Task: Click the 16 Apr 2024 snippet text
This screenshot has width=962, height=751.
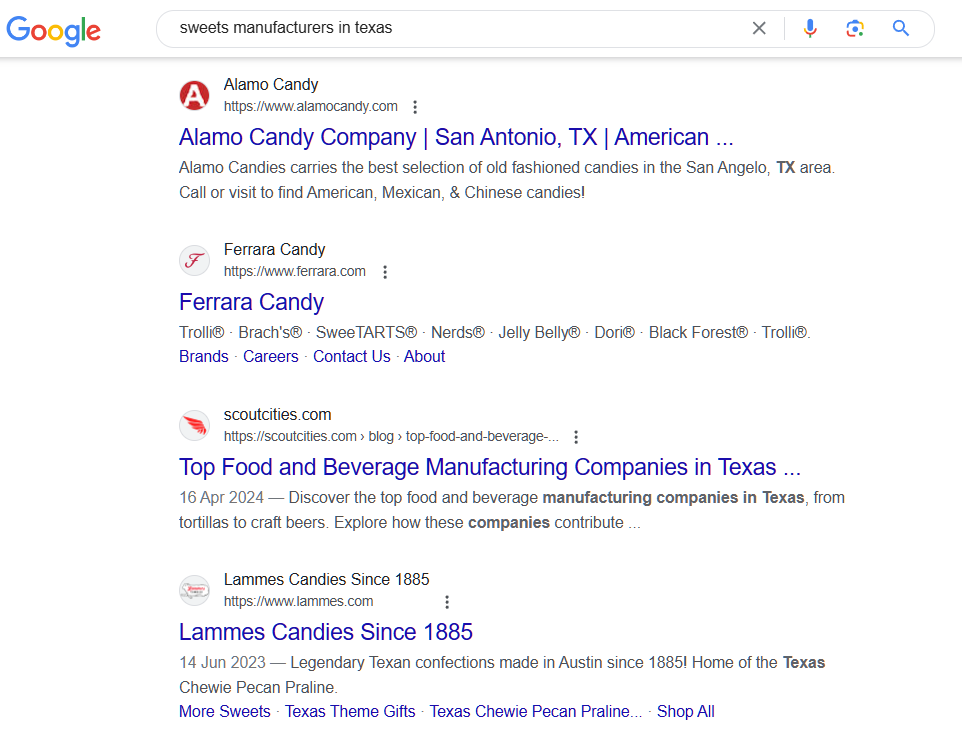Action: (x=512, y=510)
